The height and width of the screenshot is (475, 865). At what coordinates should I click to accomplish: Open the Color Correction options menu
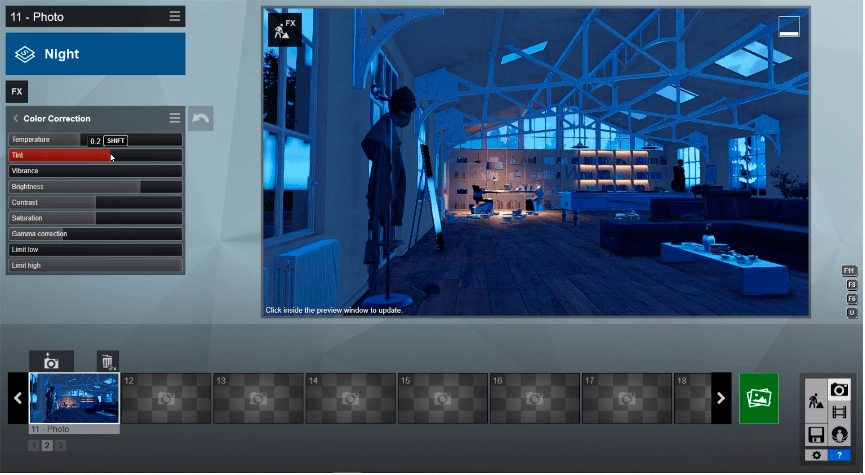tap(174, 118)
